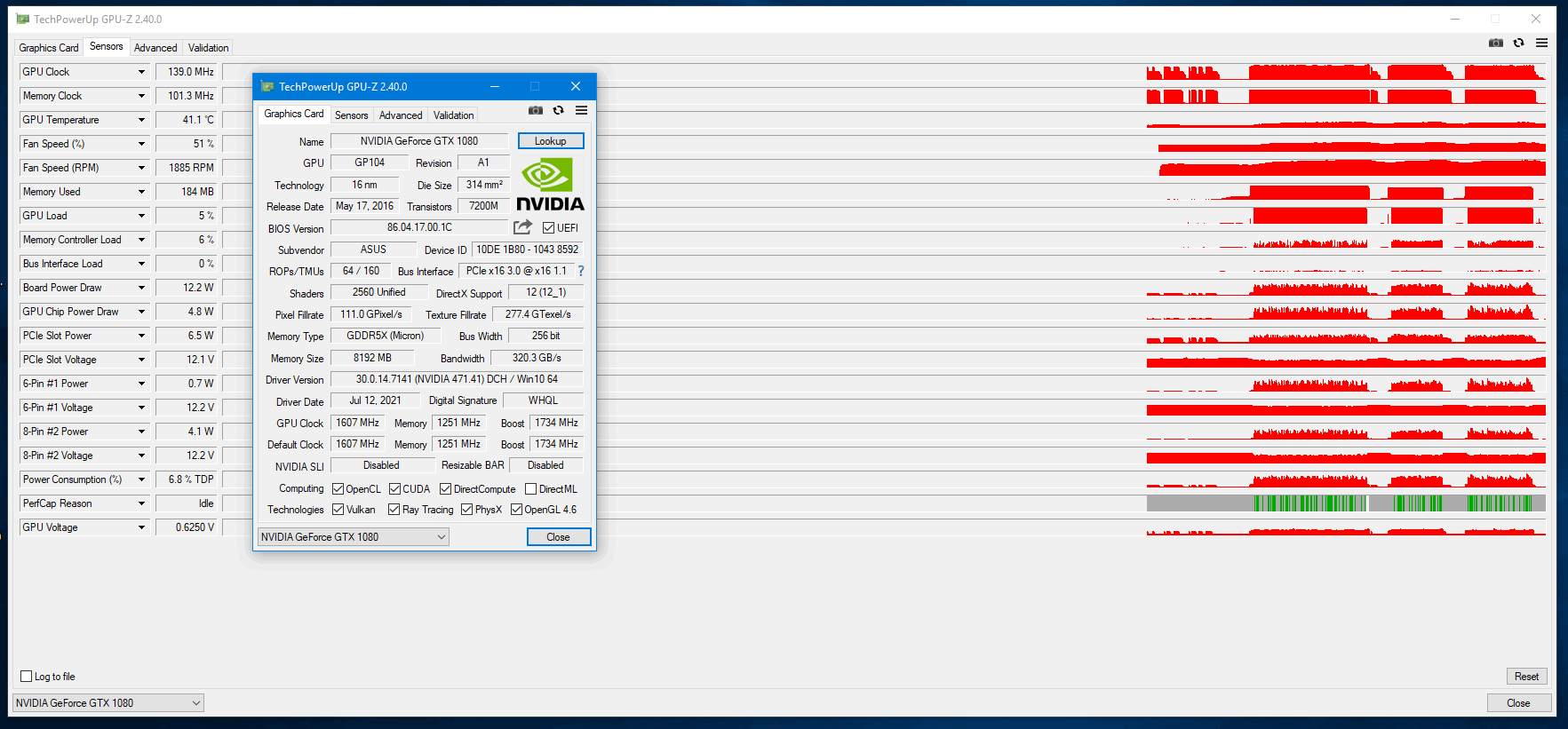Image resolution: width=1568 pixels, height=729 pixels.
Task: Toggle the Vulkan checkbox
Action: pos(338,510)
